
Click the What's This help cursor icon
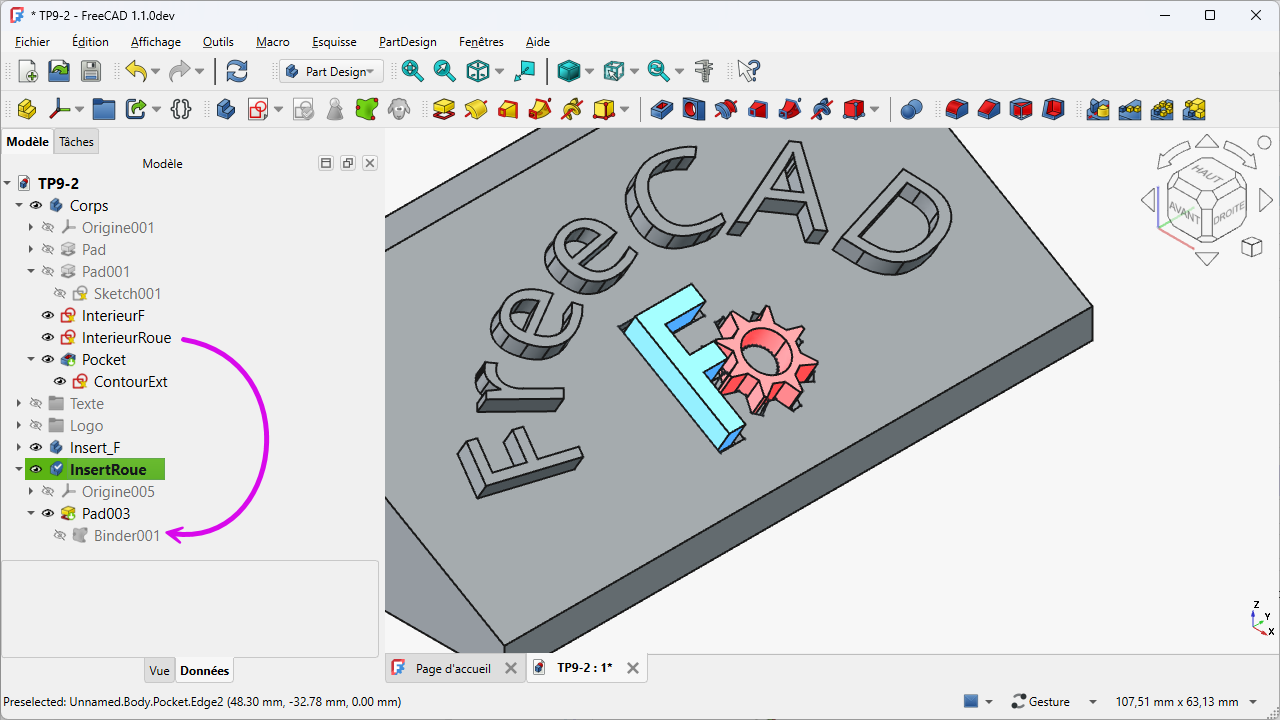(x=749, y=71)
